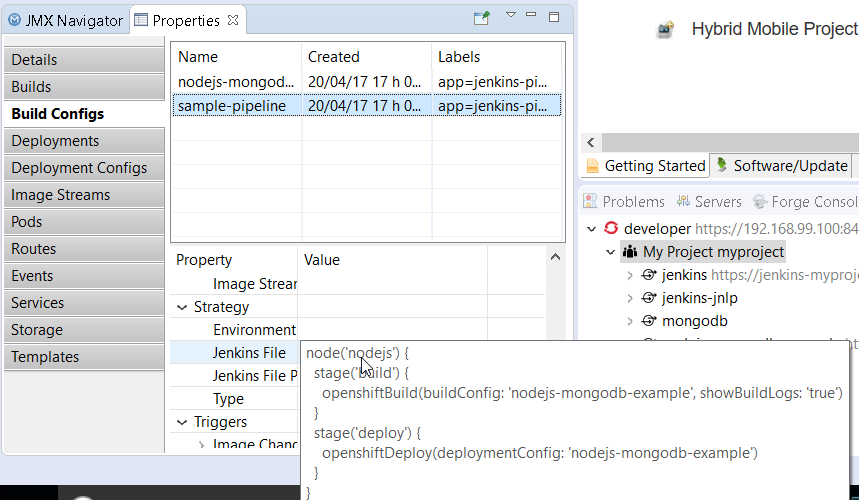The width and height of the screenshot is (859, 500).
Task: Open the Templates section
Action: 45,357
